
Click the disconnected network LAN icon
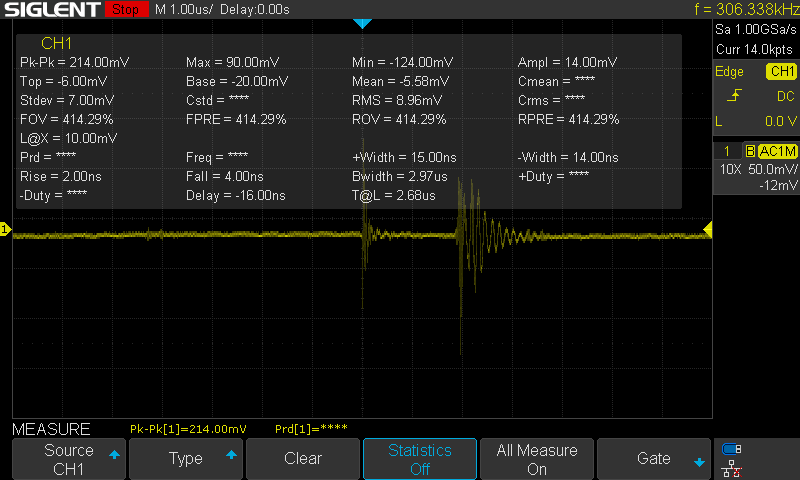(732, 469)
